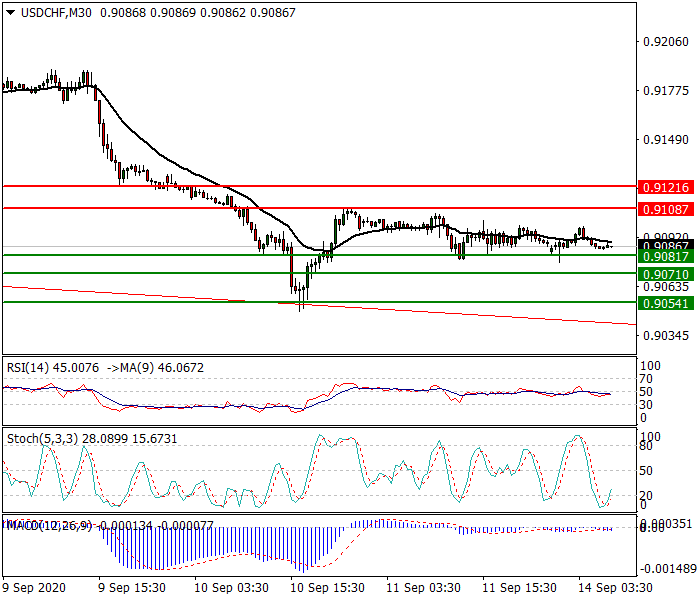The image size is (700, 600).
Task: Click the 80 level on the Stochastic scale
Action: click(646, 446)
